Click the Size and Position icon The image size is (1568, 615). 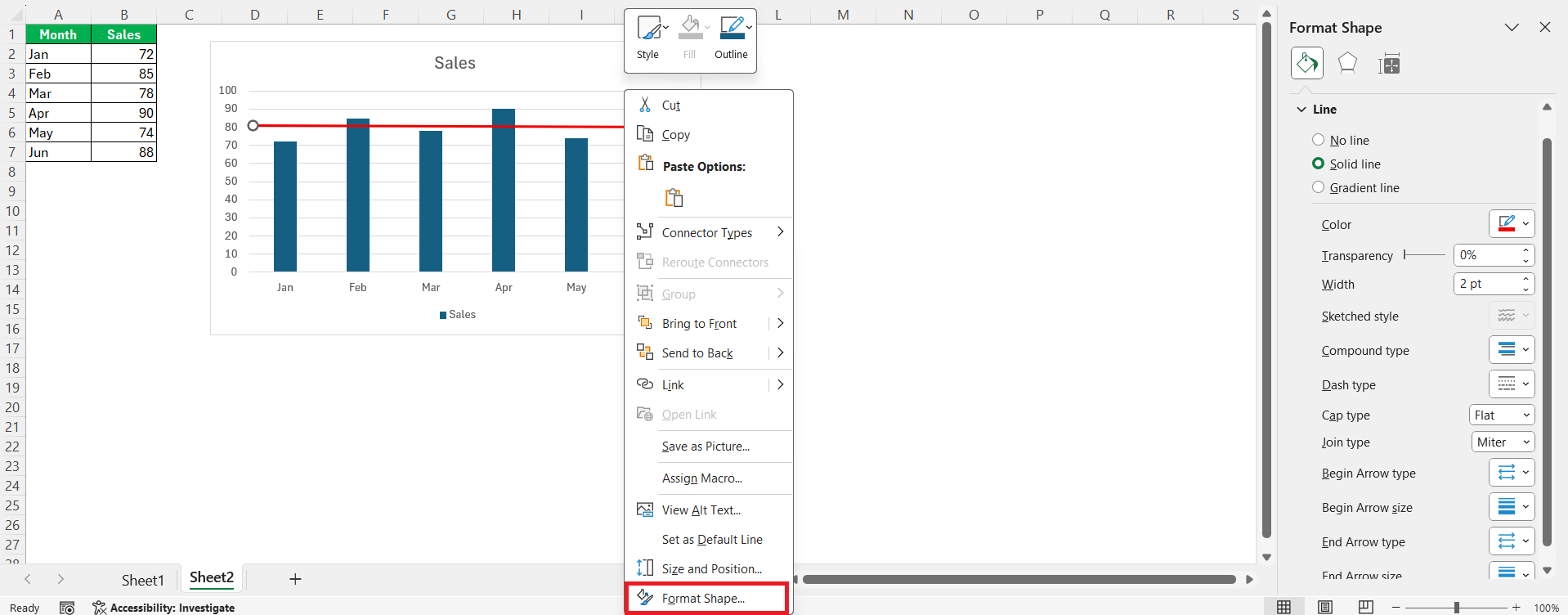[645, 568]
